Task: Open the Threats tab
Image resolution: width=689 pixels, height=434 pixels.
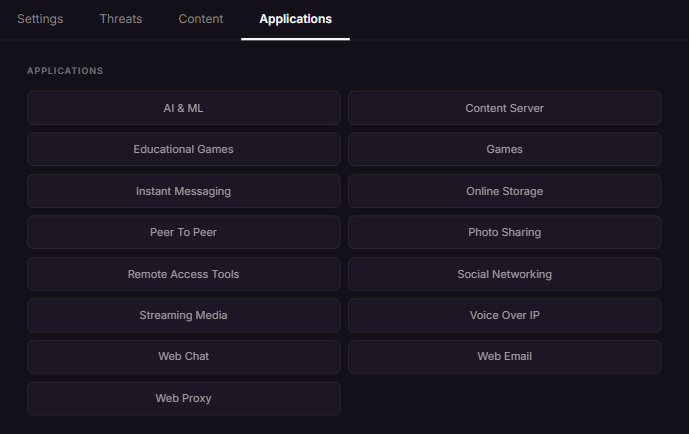Action: click(121, 19)
